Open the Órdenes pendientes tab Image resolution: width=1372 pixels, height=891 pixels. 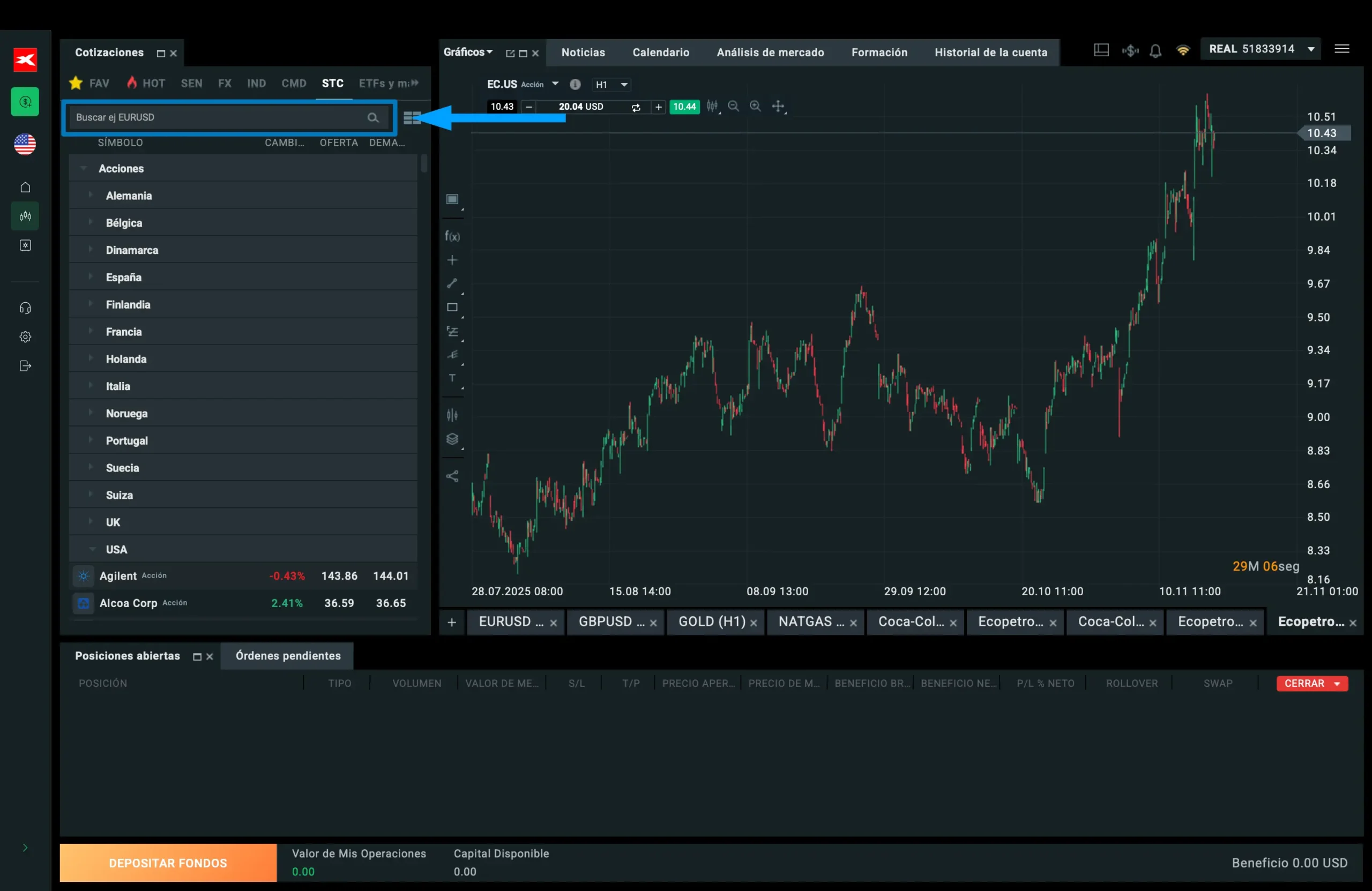(287, 656)
